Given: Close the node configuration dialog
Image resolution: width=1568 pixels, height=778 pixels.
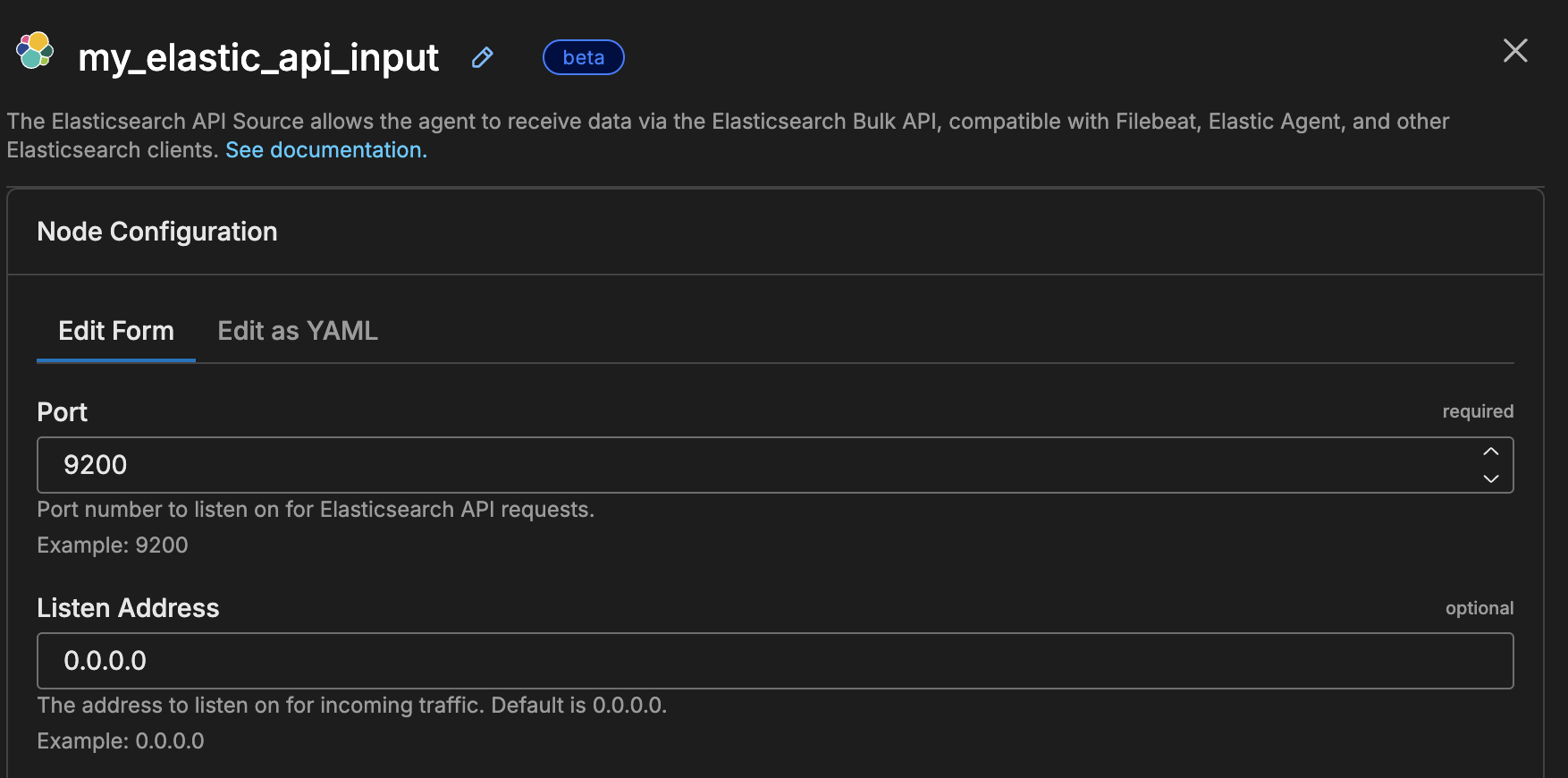Looking at the screenshot, I should pos(1515,51).
